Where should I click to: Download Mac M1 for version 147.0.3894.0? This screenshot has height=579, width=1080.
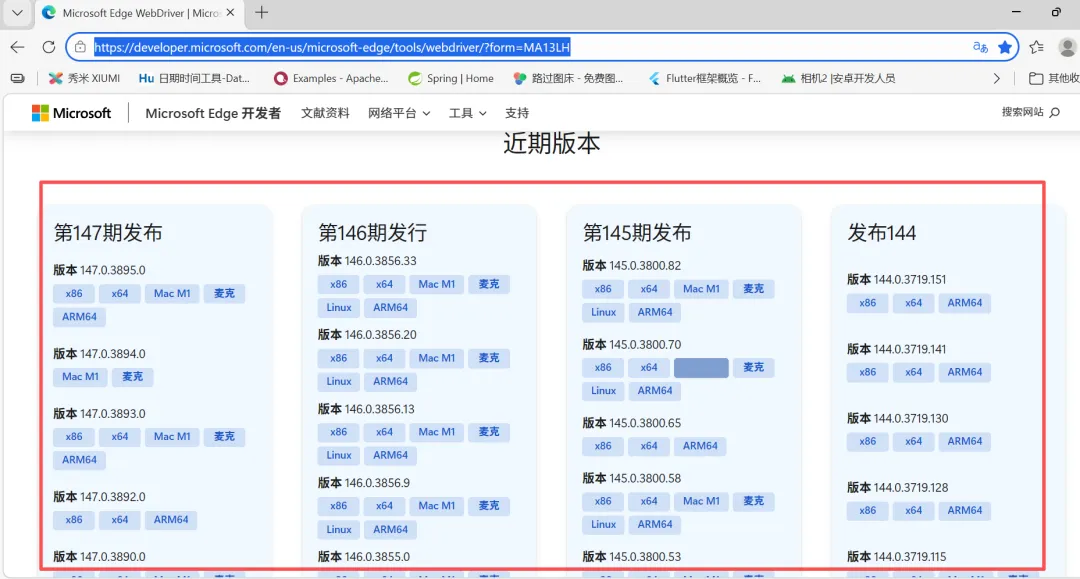tap(80, 377)
